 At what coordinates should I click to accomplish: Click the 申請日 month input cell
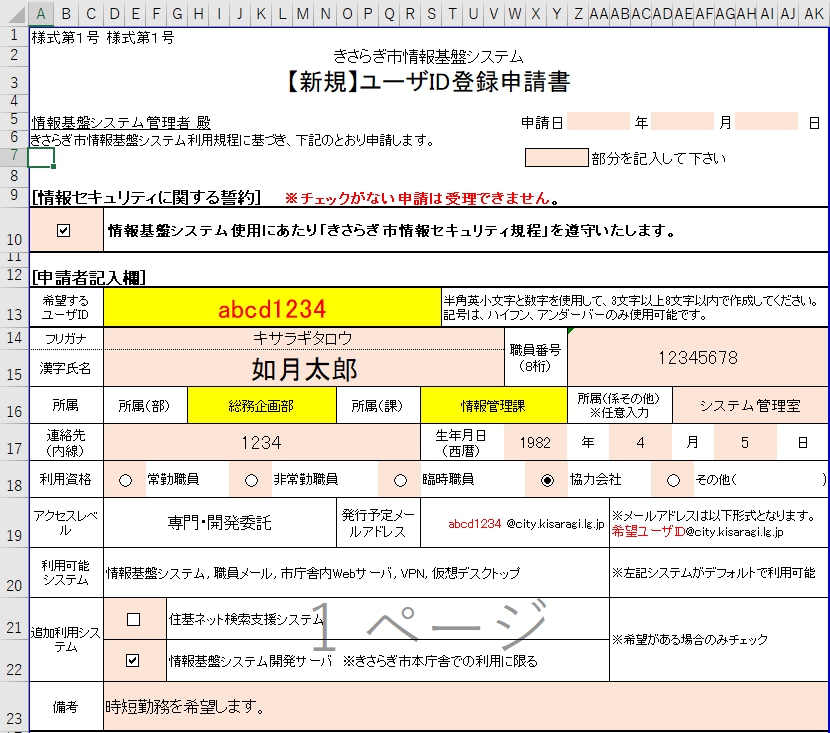[x=682, y=121]
